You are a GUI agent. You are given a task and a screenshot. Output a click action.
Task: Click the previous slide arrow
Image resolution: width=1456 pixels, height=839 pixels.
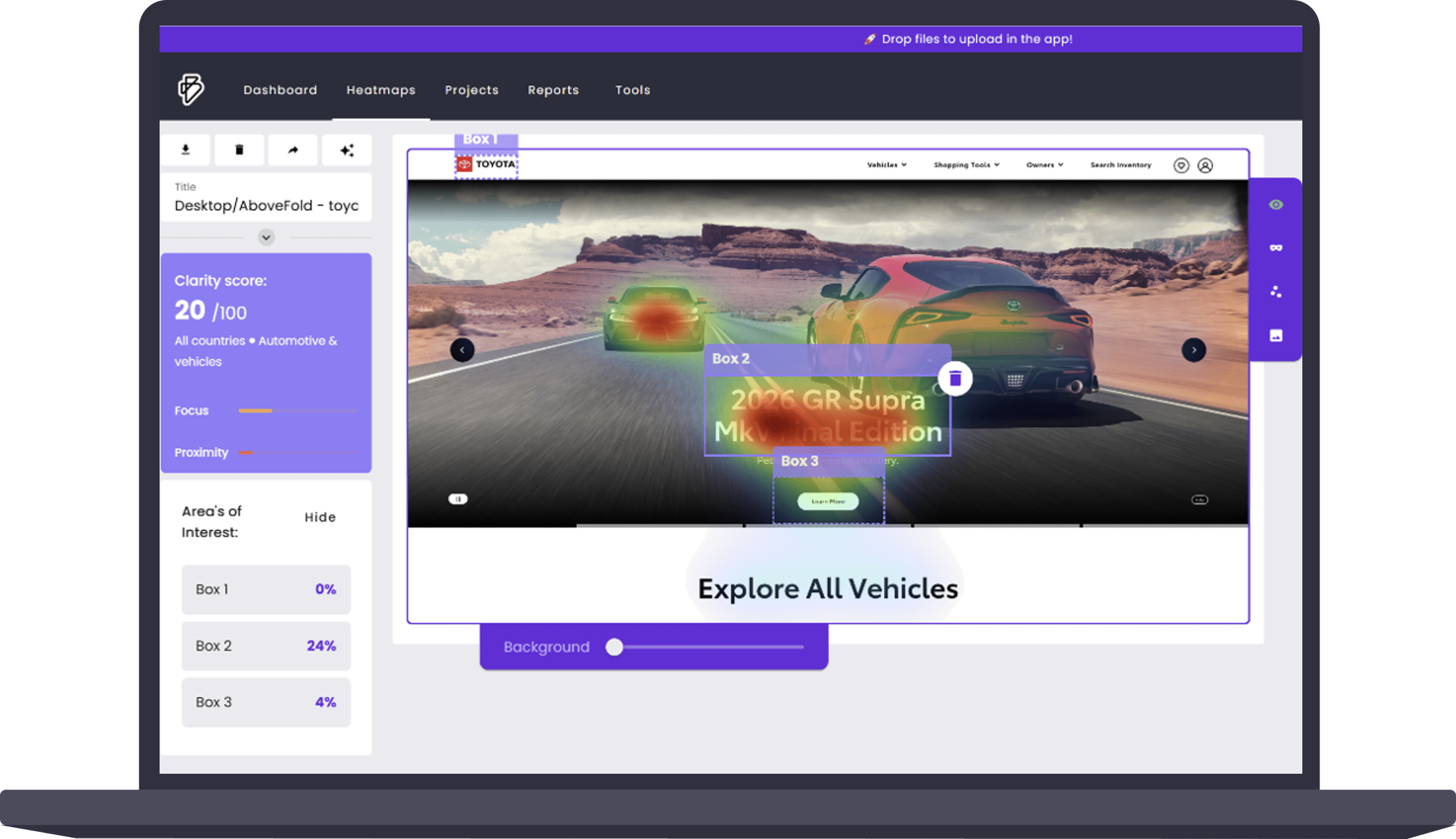(x=462, y=350)
